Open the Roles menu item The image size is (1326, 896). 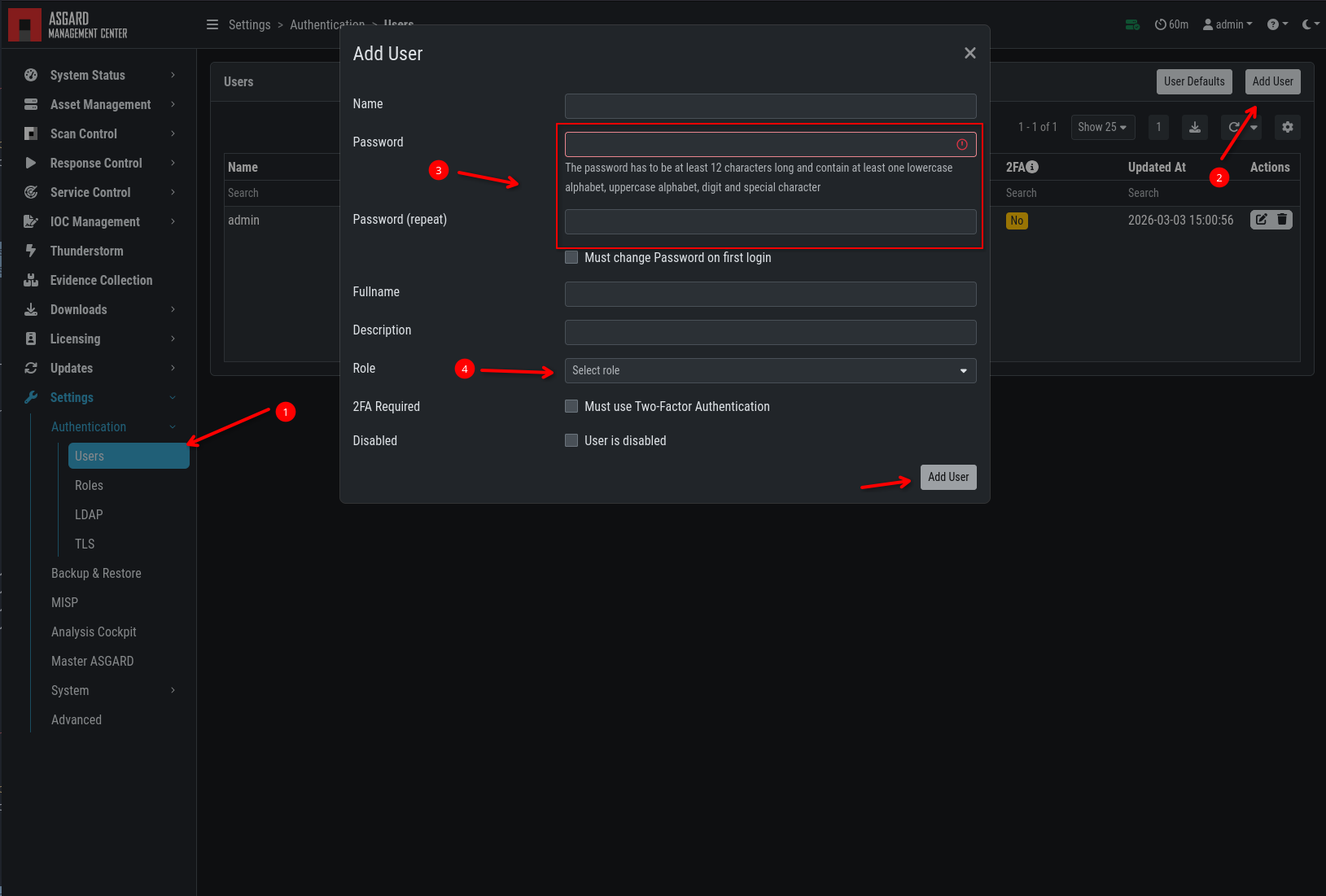[x=89, y=485]
